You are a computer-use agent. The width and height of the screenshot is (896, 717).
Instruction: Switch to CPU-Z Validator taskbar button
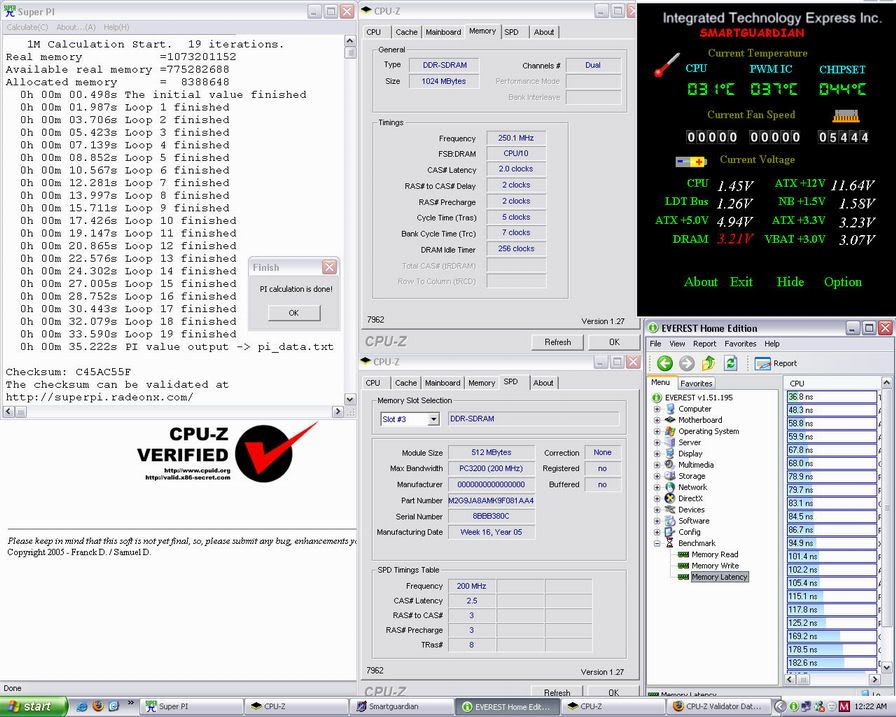pos(718,707)
